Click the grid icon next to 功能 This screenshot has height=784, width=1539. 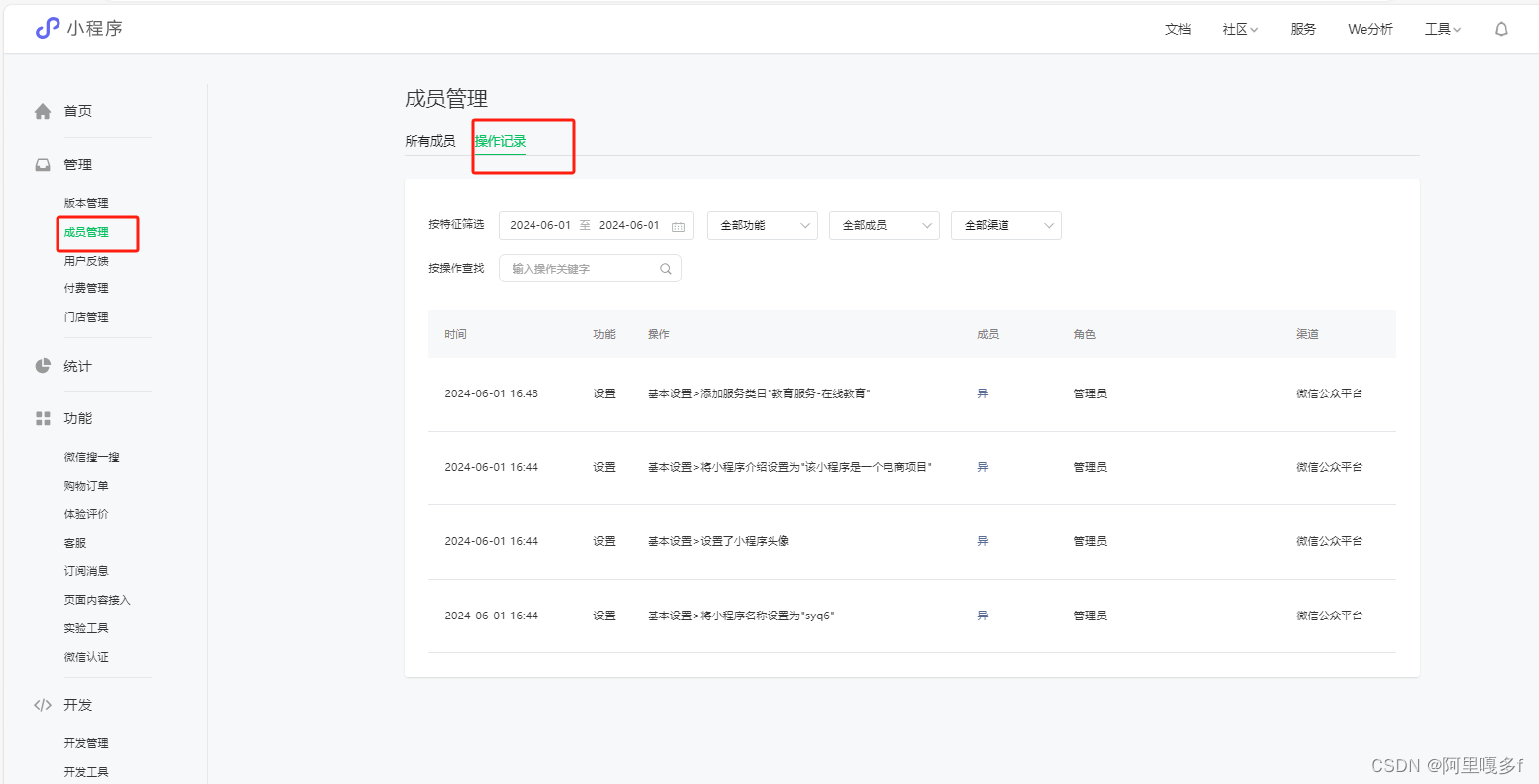tap(44, 417)
